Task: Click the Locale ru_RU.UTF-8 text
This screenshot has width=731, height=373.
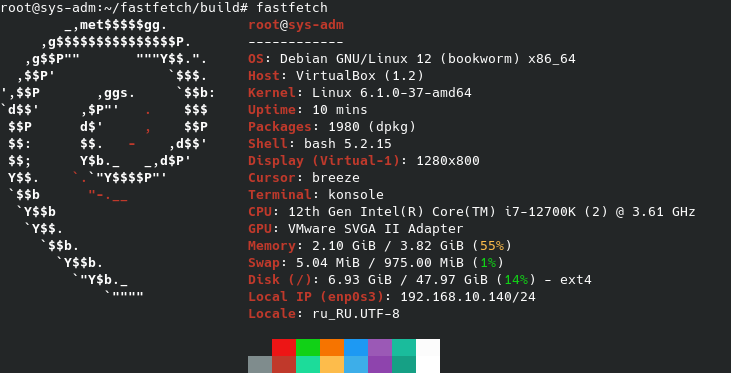Action: click(356, 314)
